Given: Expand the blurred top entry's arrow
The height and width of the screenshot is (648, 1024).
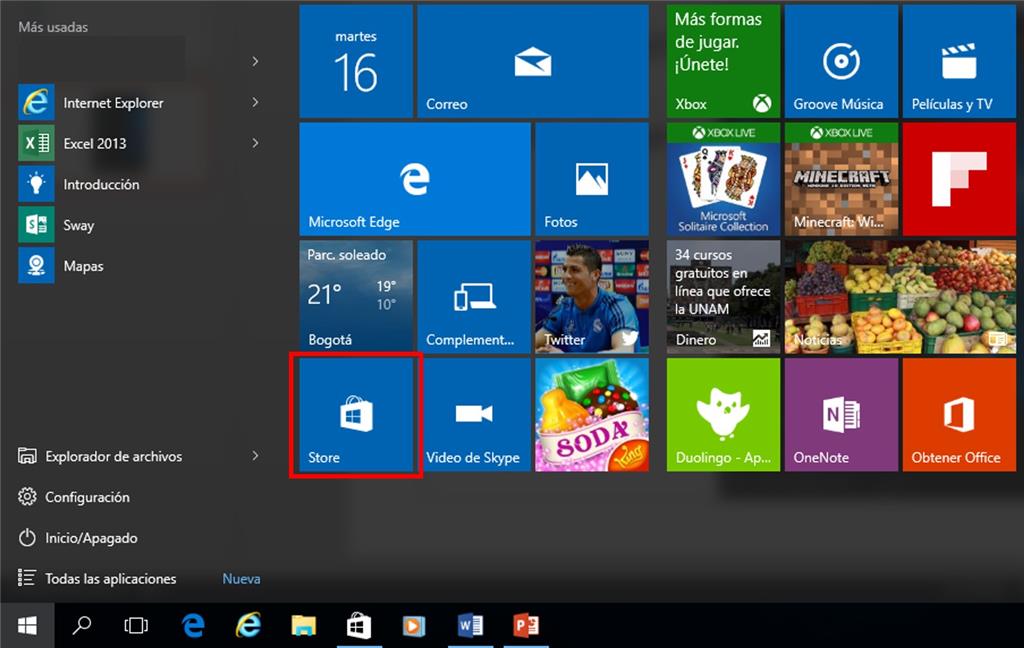Looking at the screenshot, I should point(255,61).
